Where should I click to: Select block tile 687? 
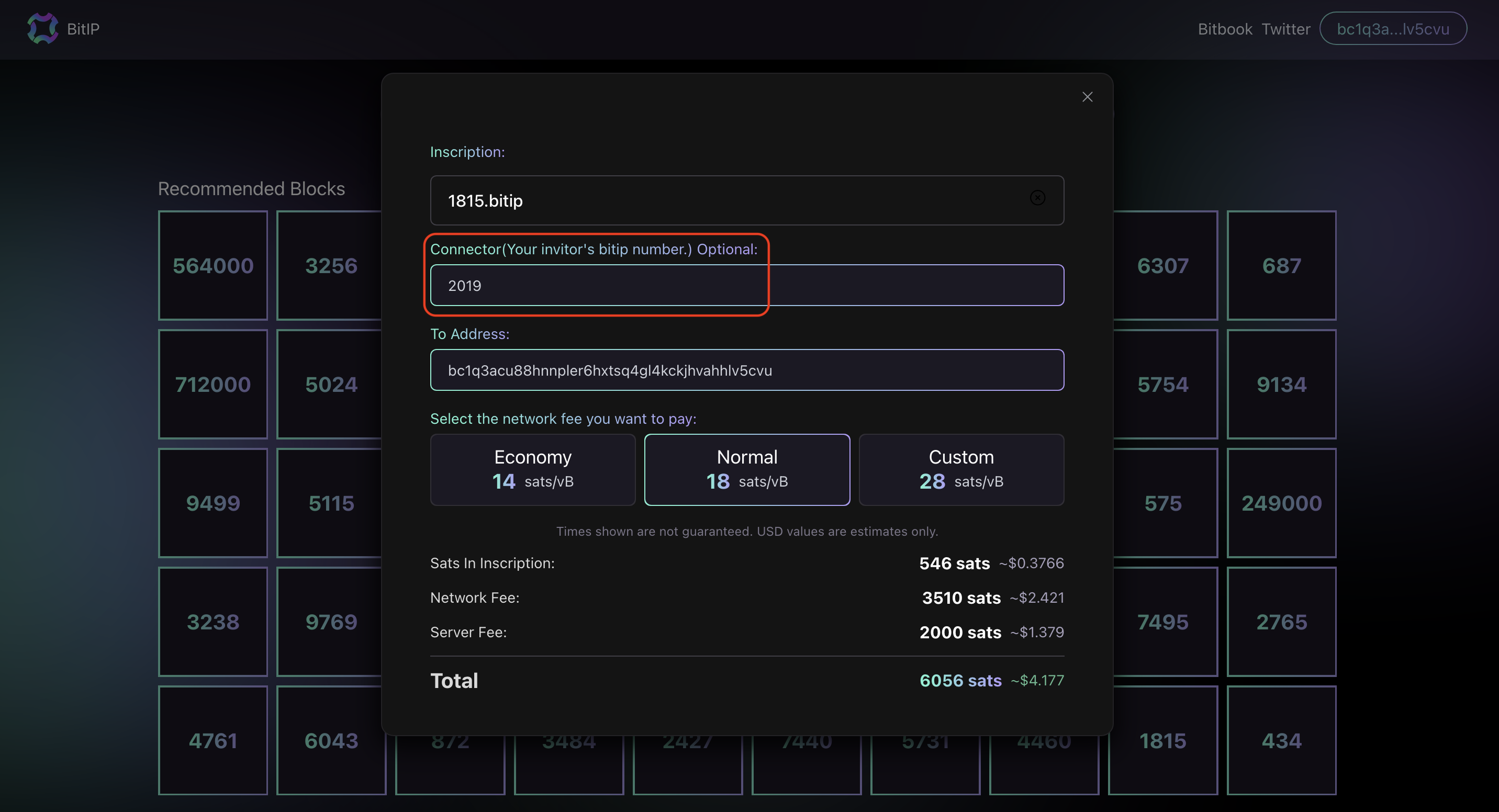point(1281,266)
